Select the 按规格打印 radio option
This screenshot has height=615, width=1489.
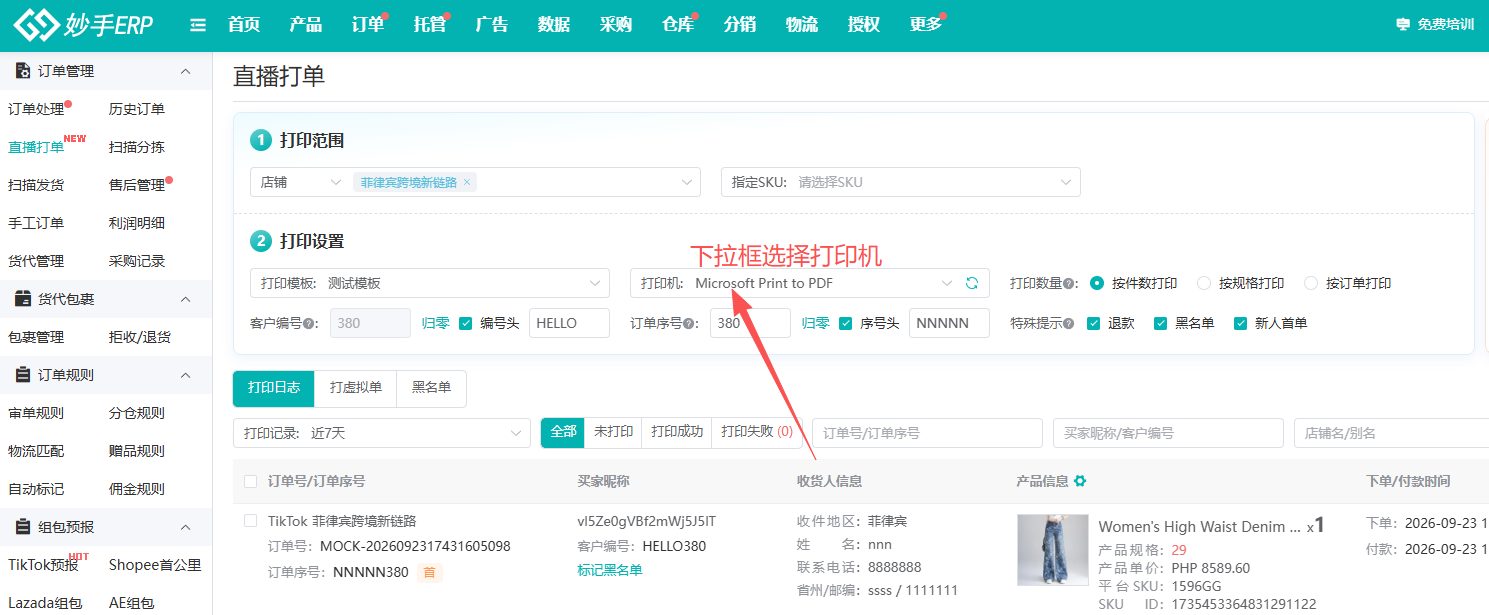pyautogui.click(x=1204, y=283)
